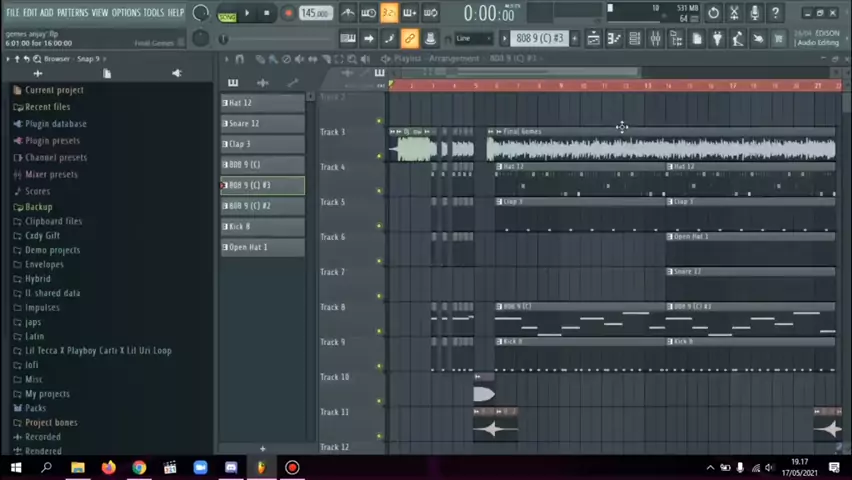Click the Final Gemes audio clip
852x480 pixels.
click(660, 147)
